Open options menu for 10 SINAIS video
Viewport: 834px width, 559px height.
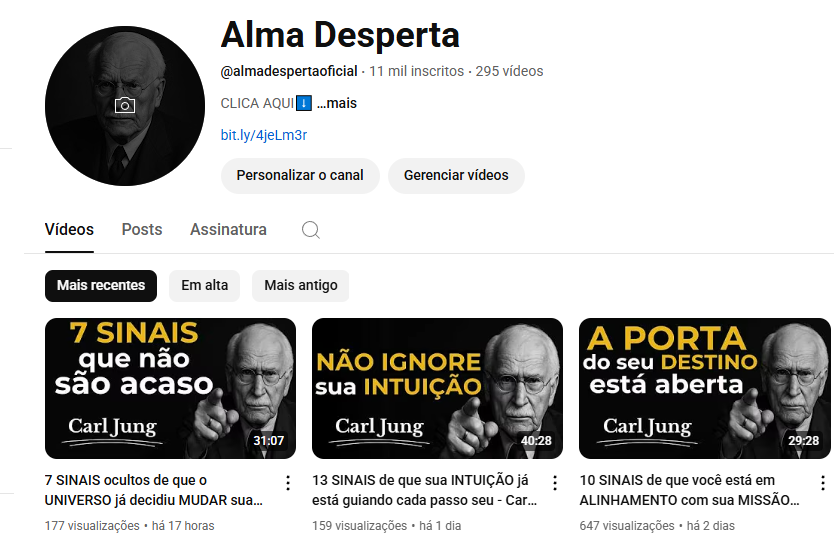point(822,482)
